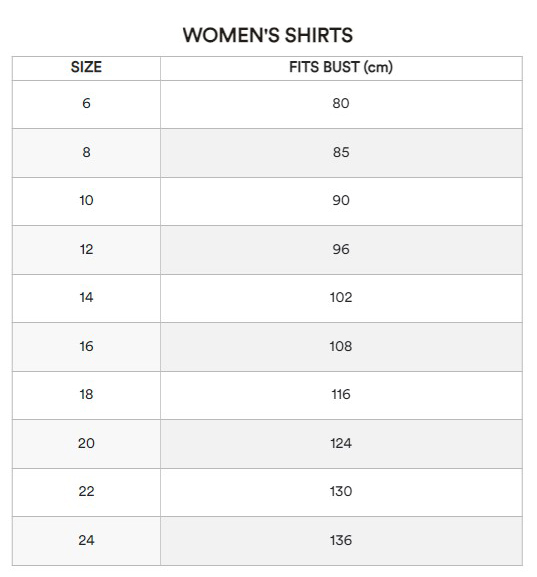Select size 12 cell
This screenshot has width=537, height=577.
[86, 249]
